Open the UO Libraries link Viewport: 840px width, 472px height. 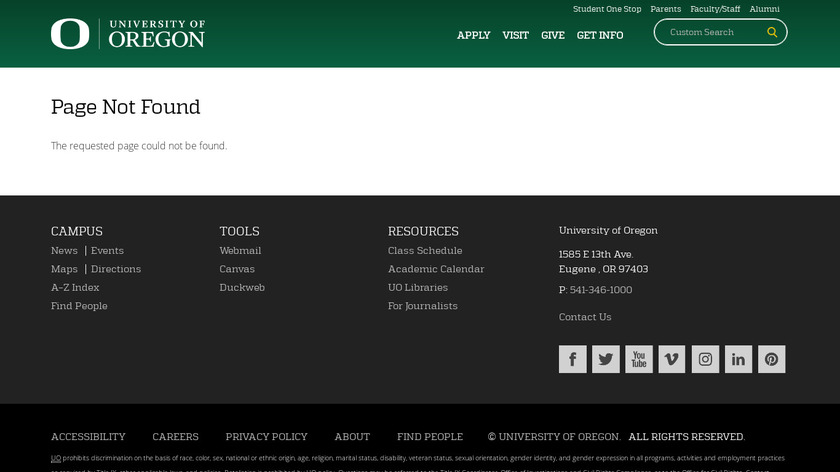pyautogui.click(x=418, y=287)
